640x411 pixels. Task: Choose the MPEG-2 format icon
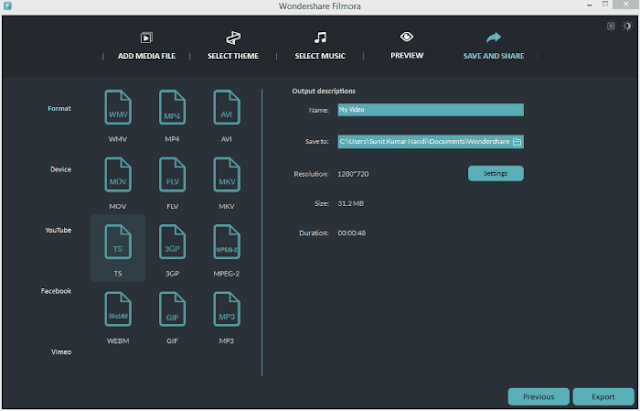point(227,242)
